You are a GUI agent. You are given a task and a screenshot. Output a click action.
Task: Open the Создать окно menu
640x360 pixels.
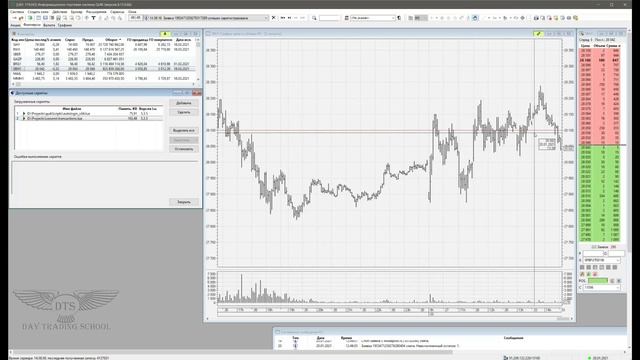click(x=38, y=12)
